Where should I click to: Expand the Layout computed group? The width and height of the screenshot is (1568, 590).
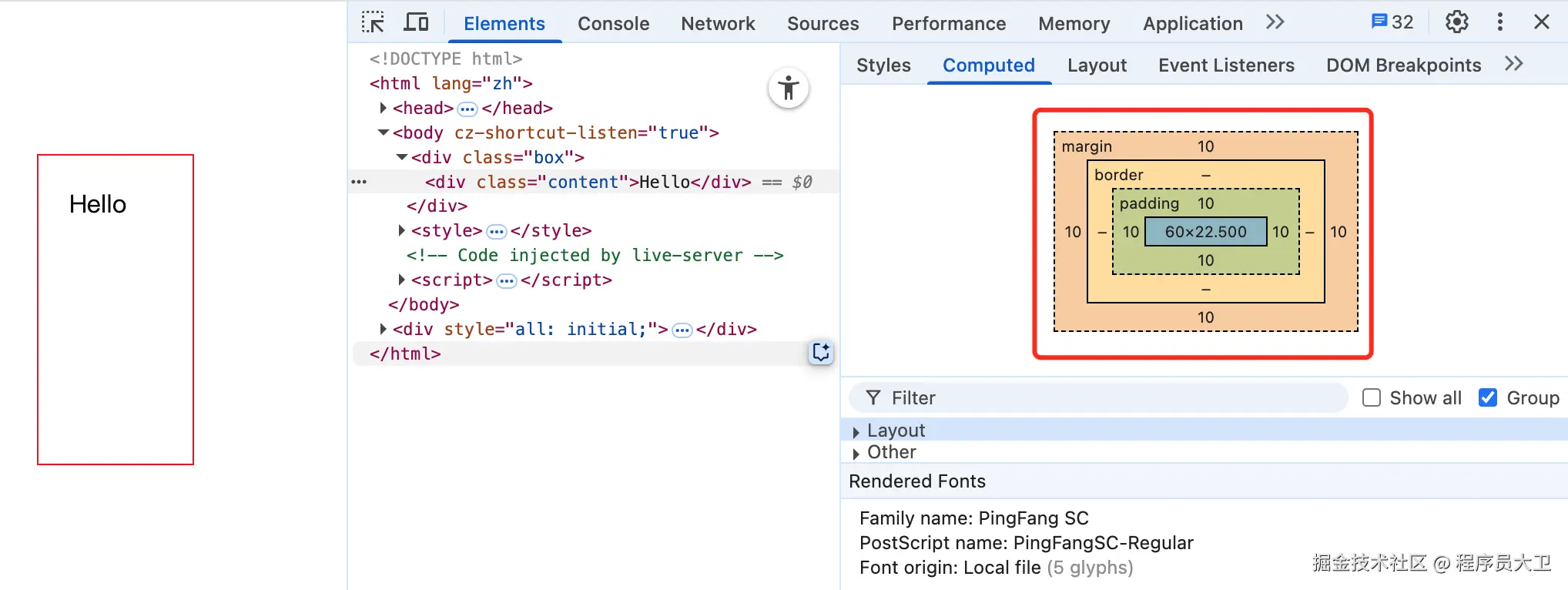[856, 431]
